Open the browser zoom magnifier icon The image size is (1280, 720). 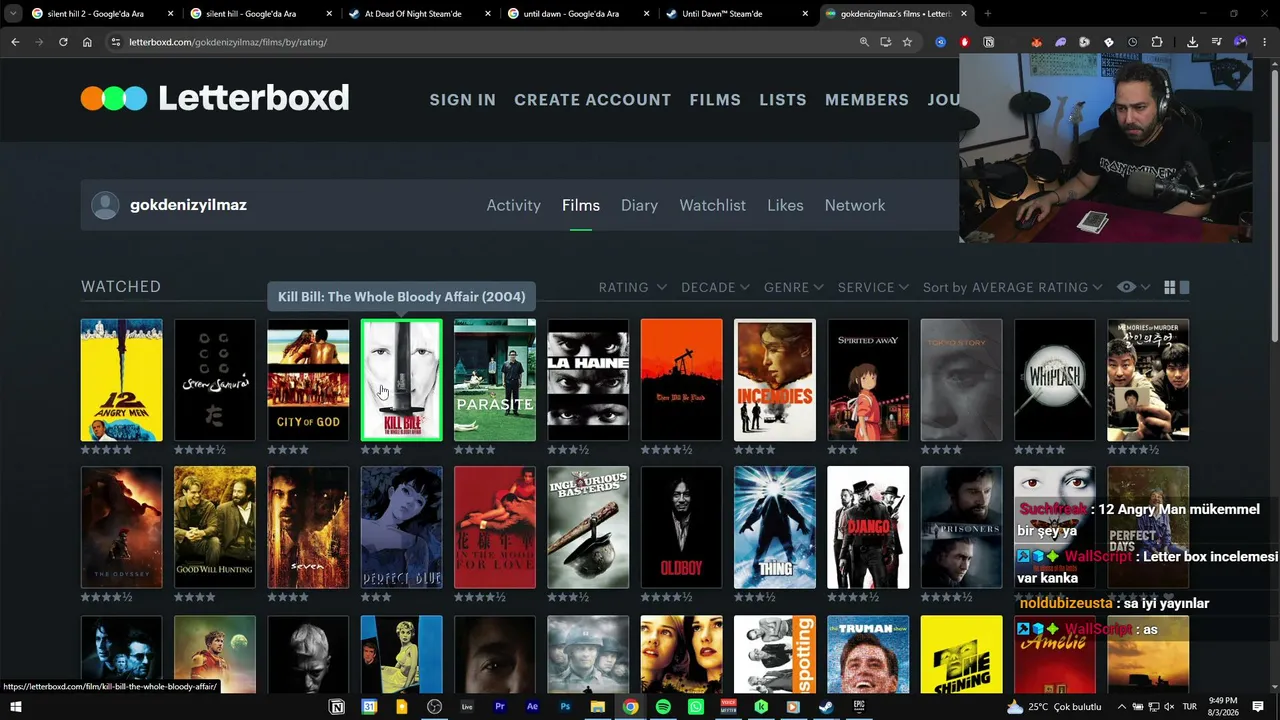864,42
